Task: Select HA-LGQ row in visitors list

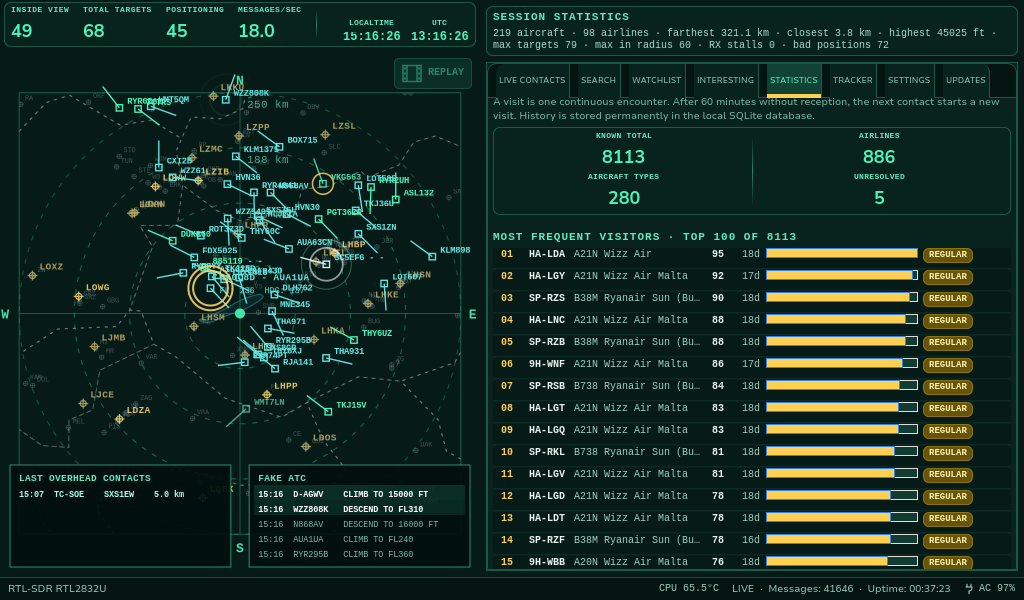Action: pos(751,430)
